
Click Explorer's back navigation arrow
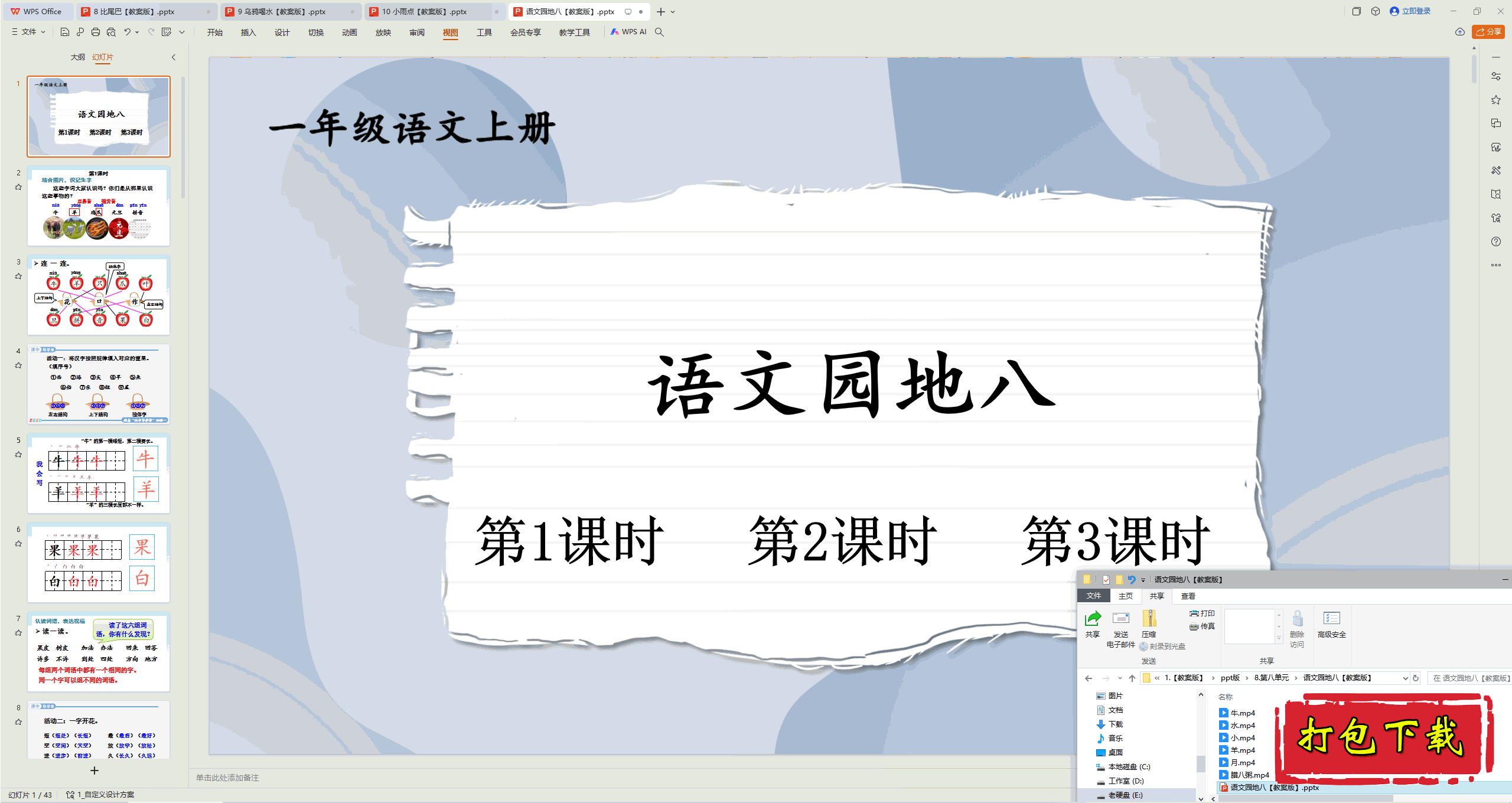tap(1089, 678)
